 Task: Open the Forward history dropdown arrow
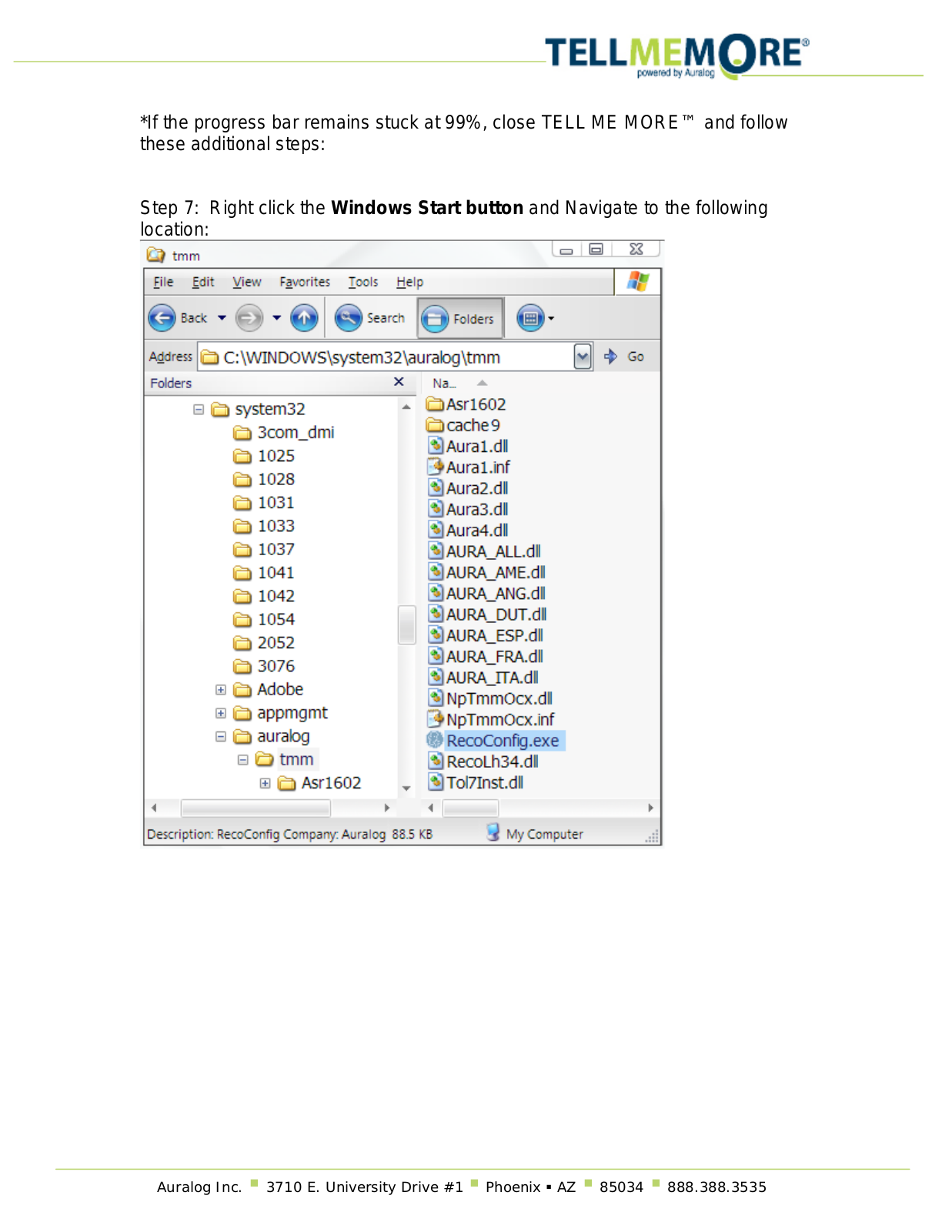(x=276, y=318)
